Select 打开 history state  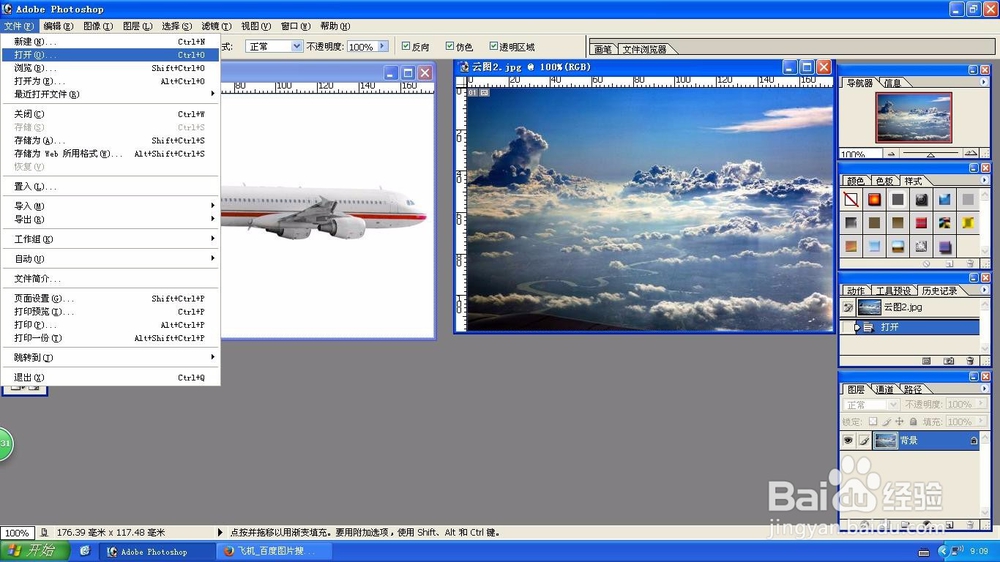[911, 327]
